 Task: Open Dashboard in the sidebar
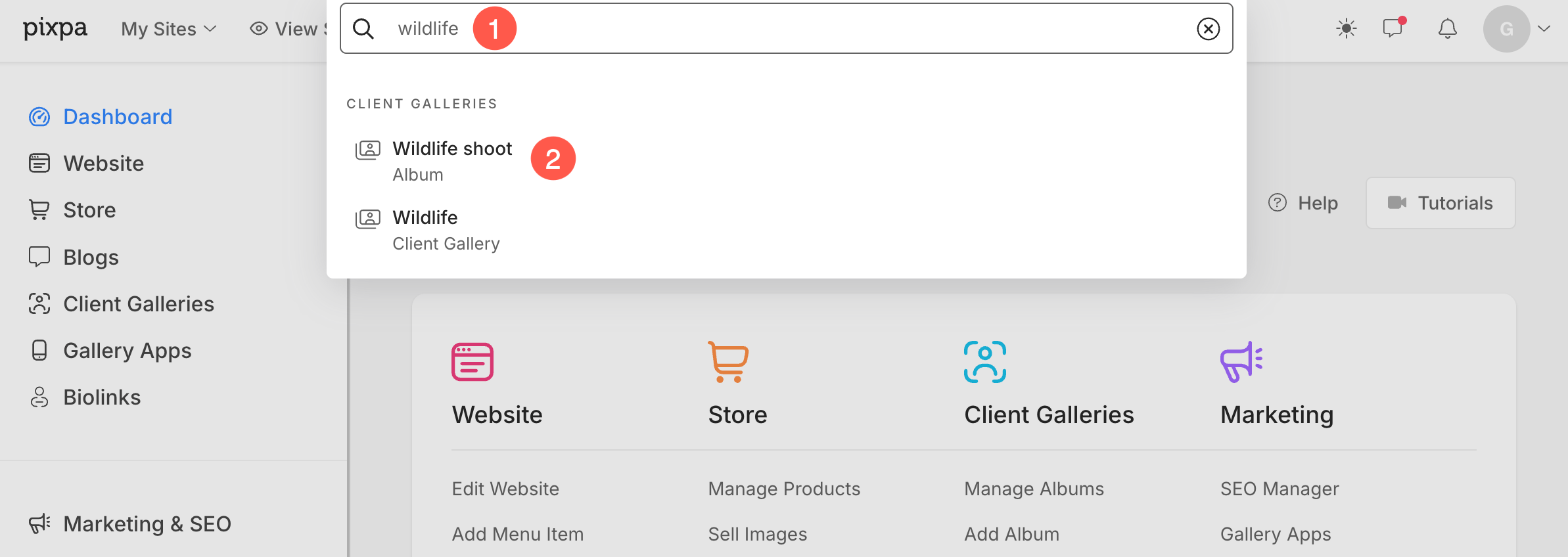point(118,117)
